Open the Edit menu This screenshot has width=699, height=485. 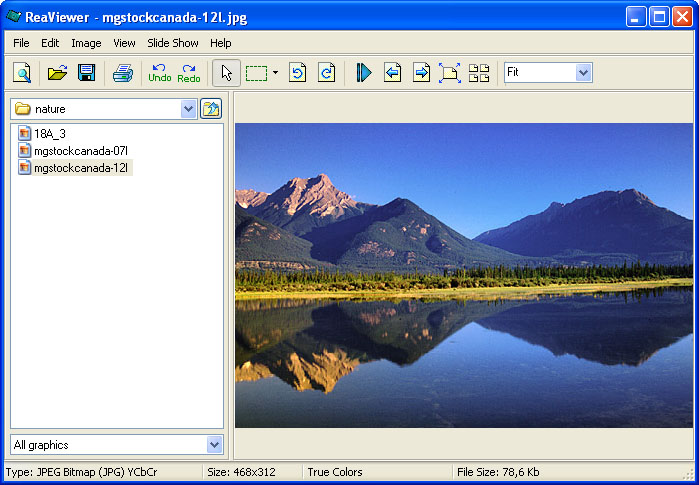click(50, 43)
